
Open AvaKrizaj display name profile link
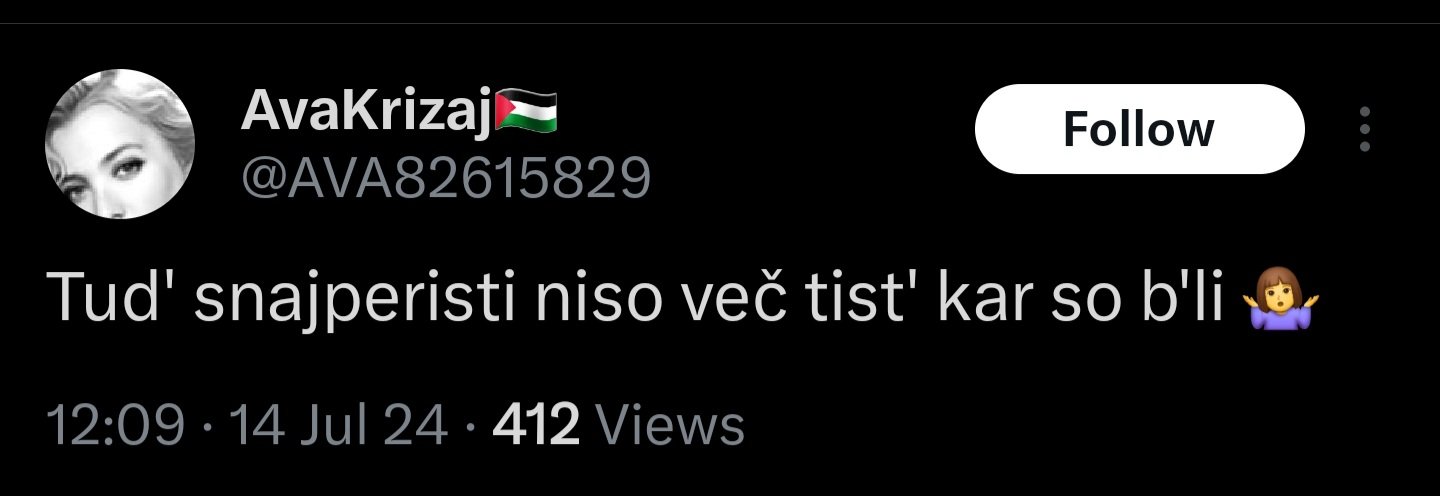pyautogui.click(x=368, y=110)
